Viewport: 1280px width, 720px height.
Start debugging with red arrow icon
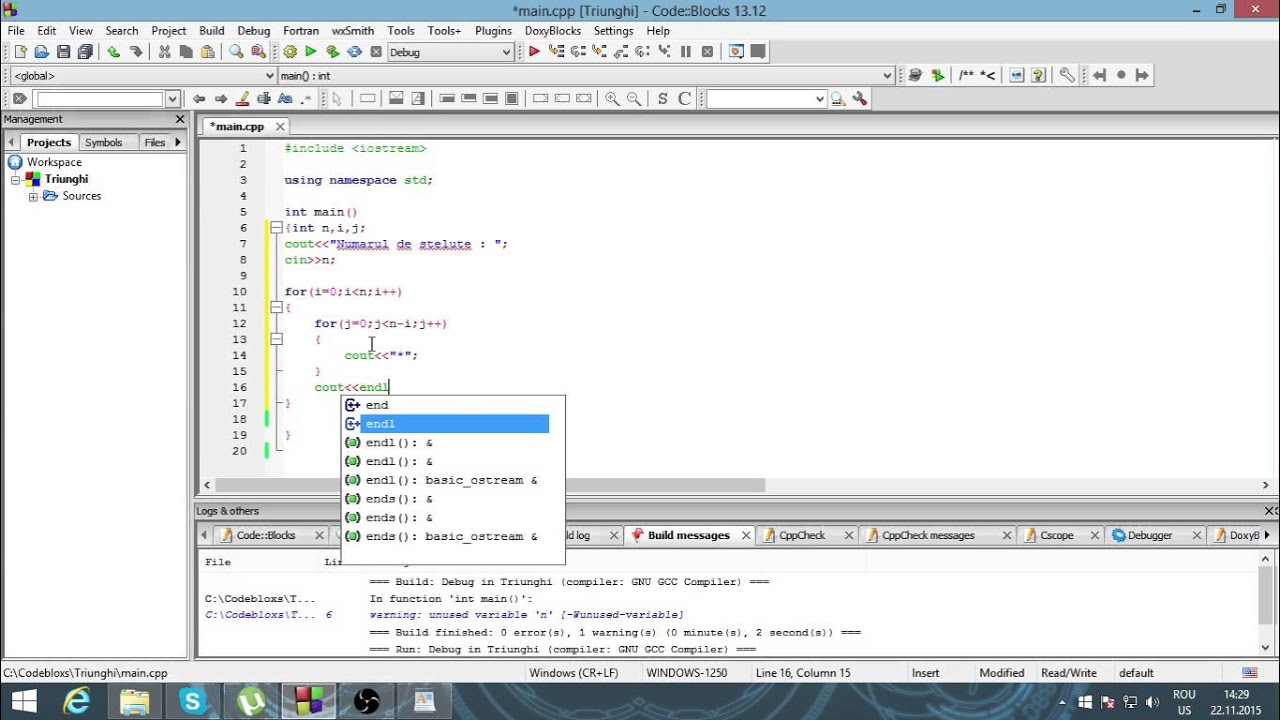(x=534, y=52)
